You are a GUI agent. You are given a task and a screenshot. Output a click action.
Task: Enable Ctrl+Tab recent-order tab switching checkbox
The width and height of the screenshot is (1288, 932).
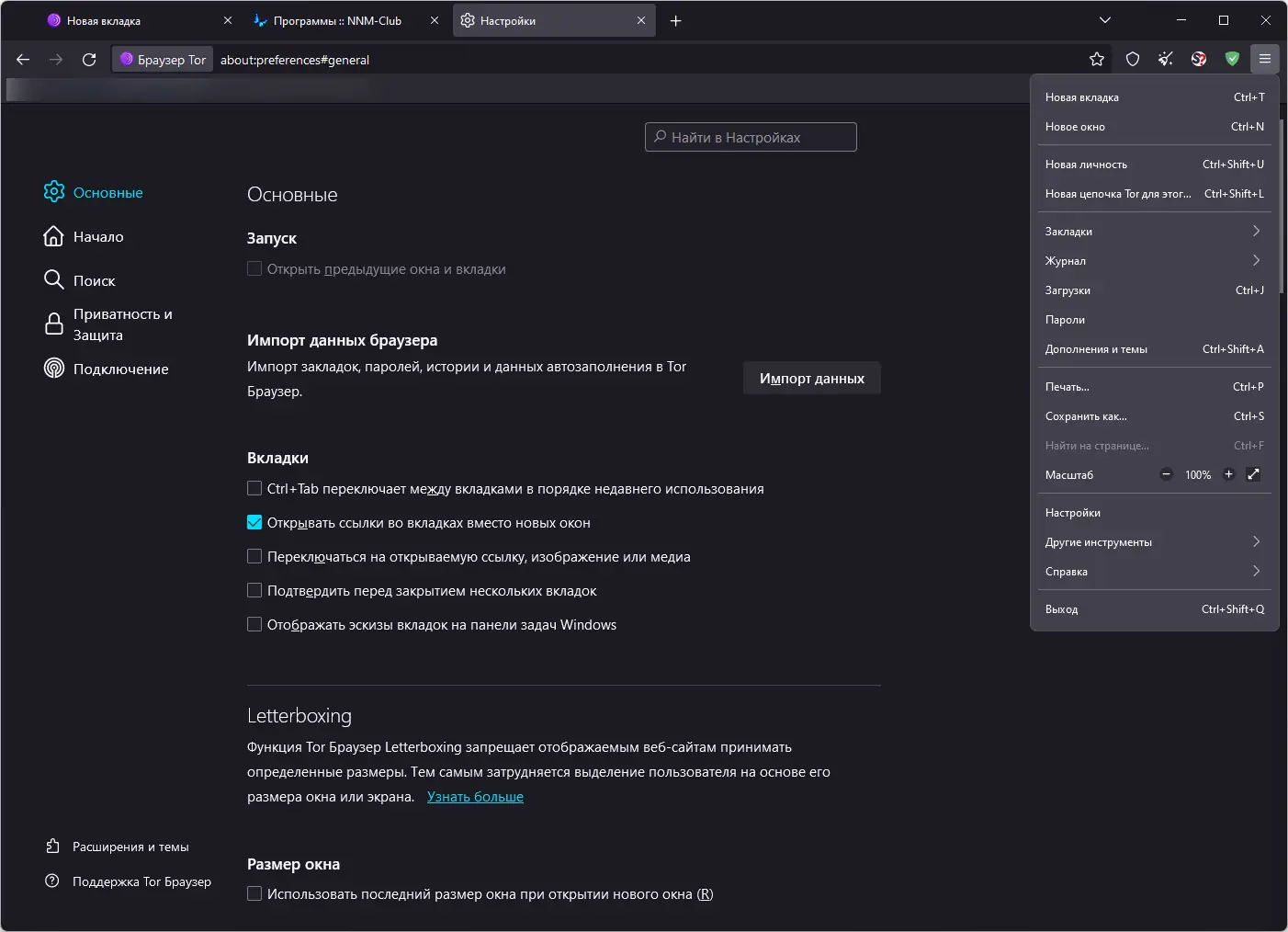(254, 488)
